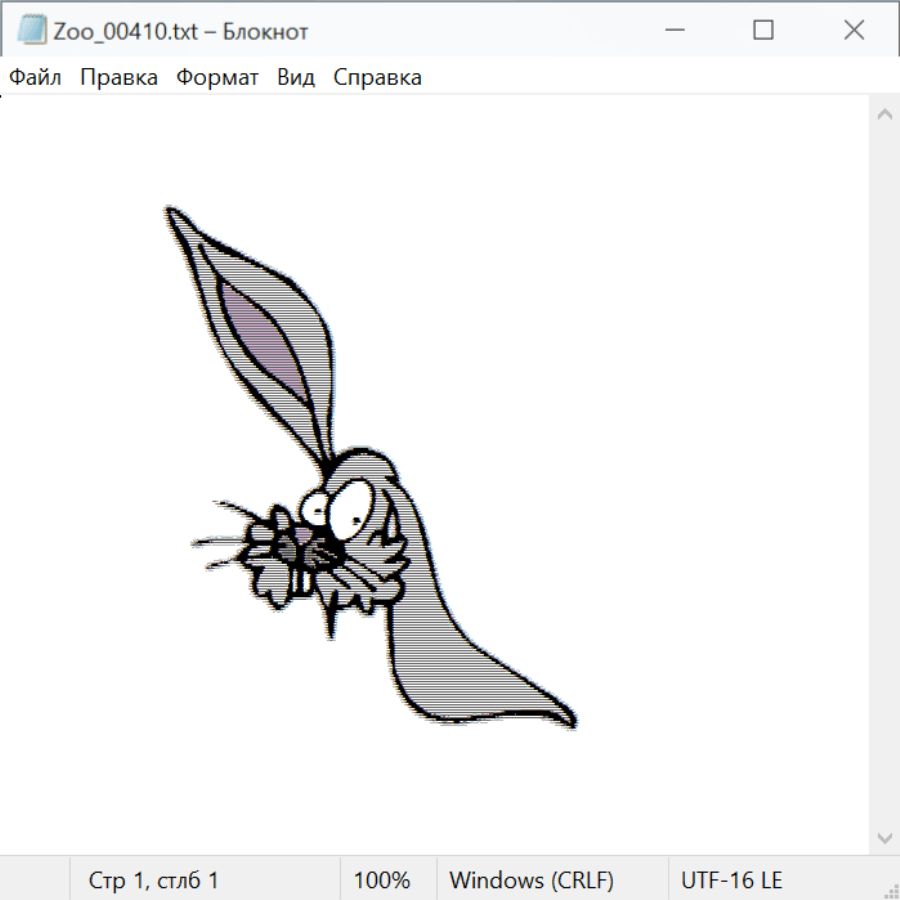Click the resize grip at window corner
This screenshot has height=900, width=900.
pyautogui.click(x=890, y=890)
